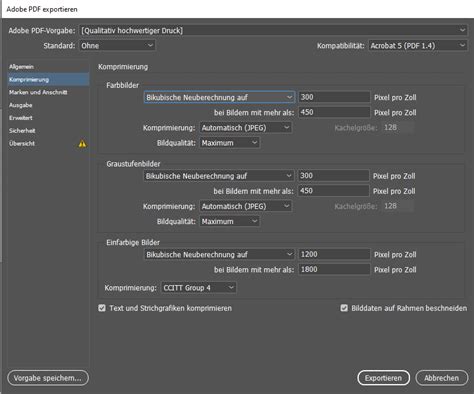Select the Marken und Anschnitt section
The height and width of the screenshot is (394, 474).
pos(48,92)
